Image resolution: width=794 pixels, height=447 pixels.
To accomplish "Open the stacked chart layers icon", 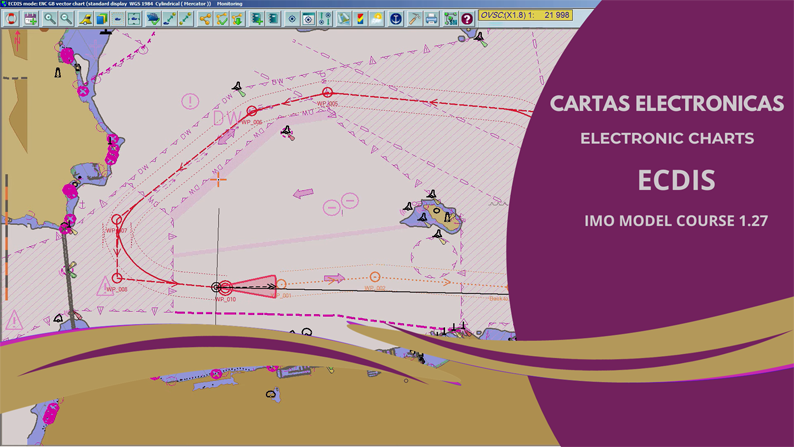I will pos(101,19).
